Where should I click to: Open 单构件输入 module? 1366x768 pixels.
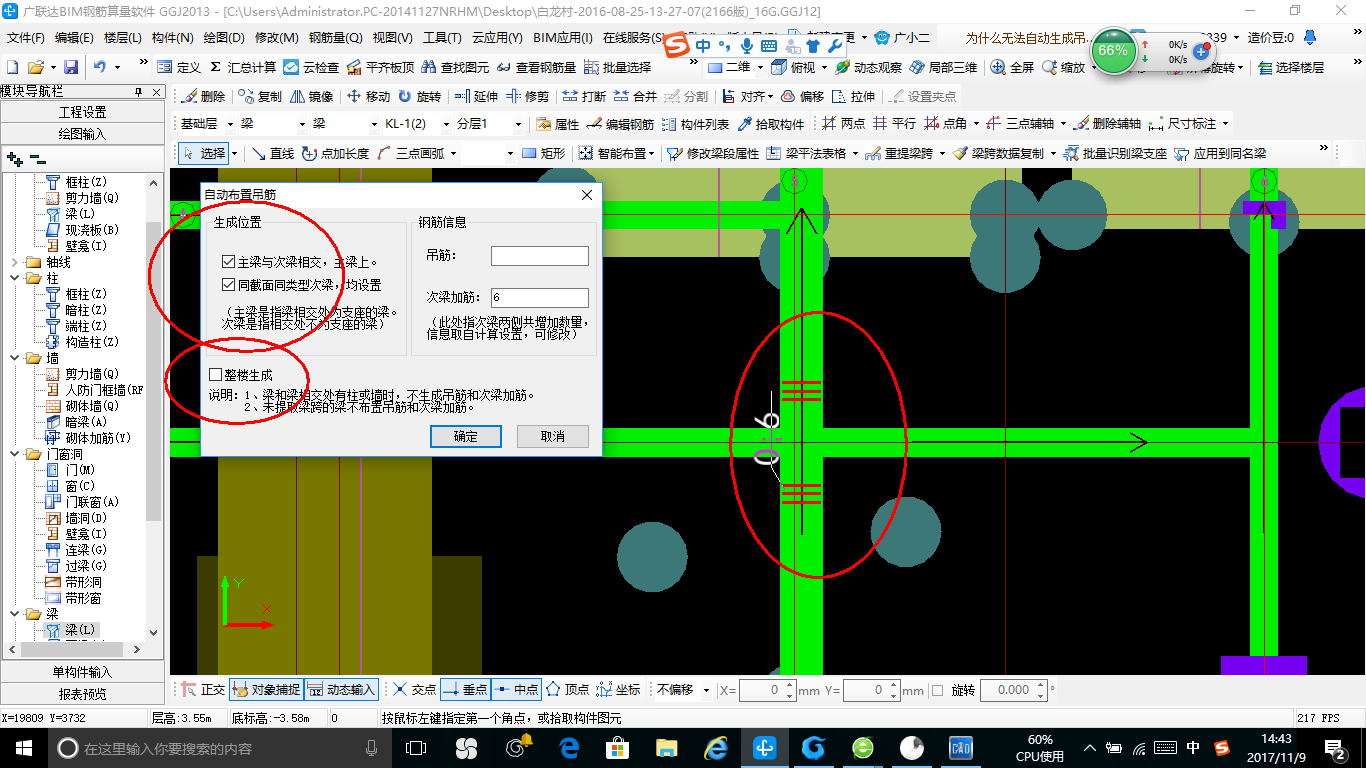click(82, 672)
